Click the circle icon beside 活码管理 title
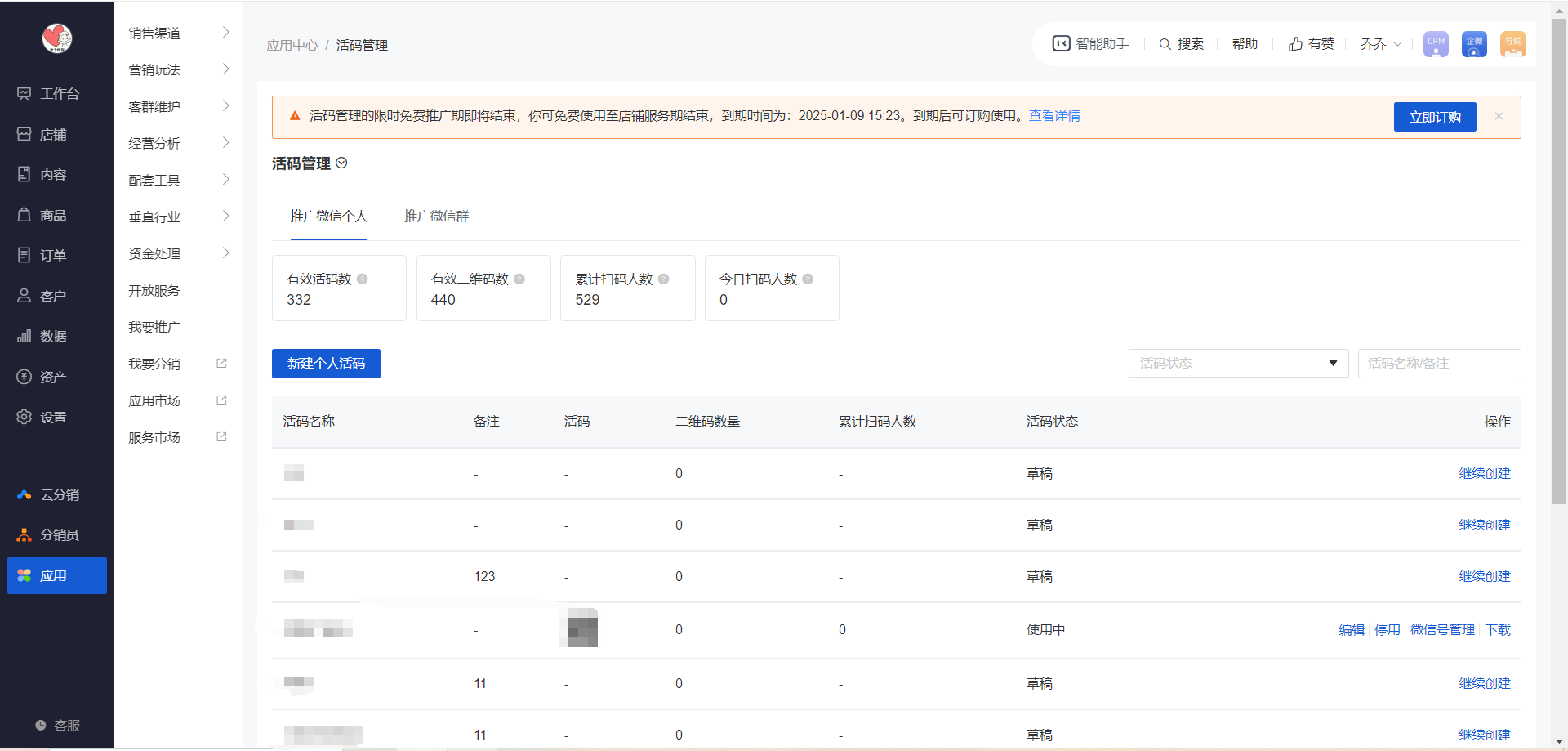Viewport: 1568px width, 751px height. (341, 163)
